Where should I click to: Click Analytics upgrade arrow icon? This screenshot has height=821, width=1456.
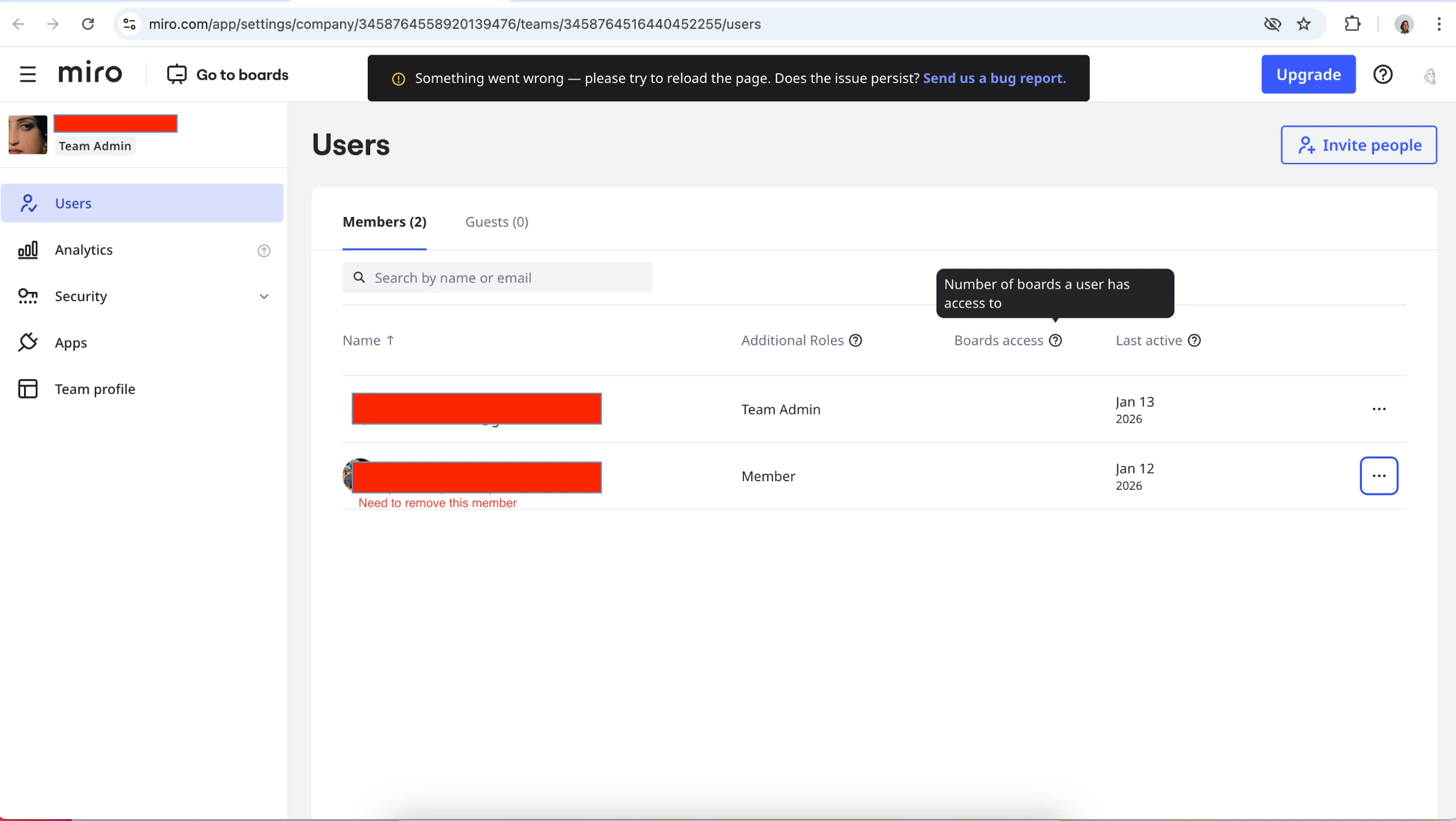(264, 251)
